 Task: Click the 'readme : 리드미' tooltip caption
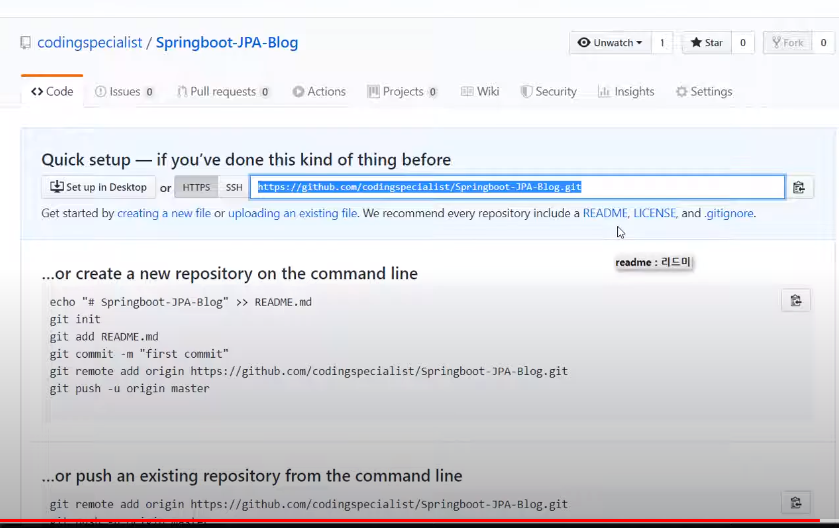(x=653, y=262)
